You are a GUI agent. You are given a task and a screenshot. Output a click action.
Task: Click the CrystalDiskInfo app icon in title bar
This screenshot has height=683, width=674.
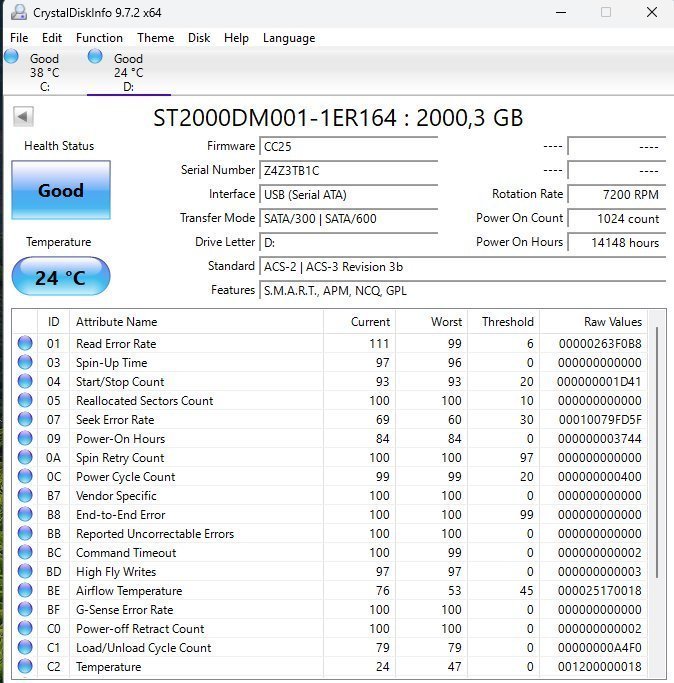click(17, 13)
